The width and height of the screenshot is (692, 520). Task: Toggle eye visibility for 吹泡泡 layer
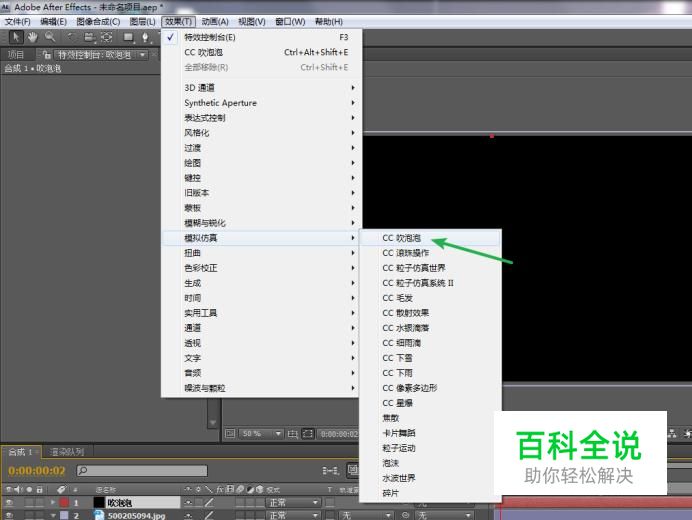click(x=9, y=502)
